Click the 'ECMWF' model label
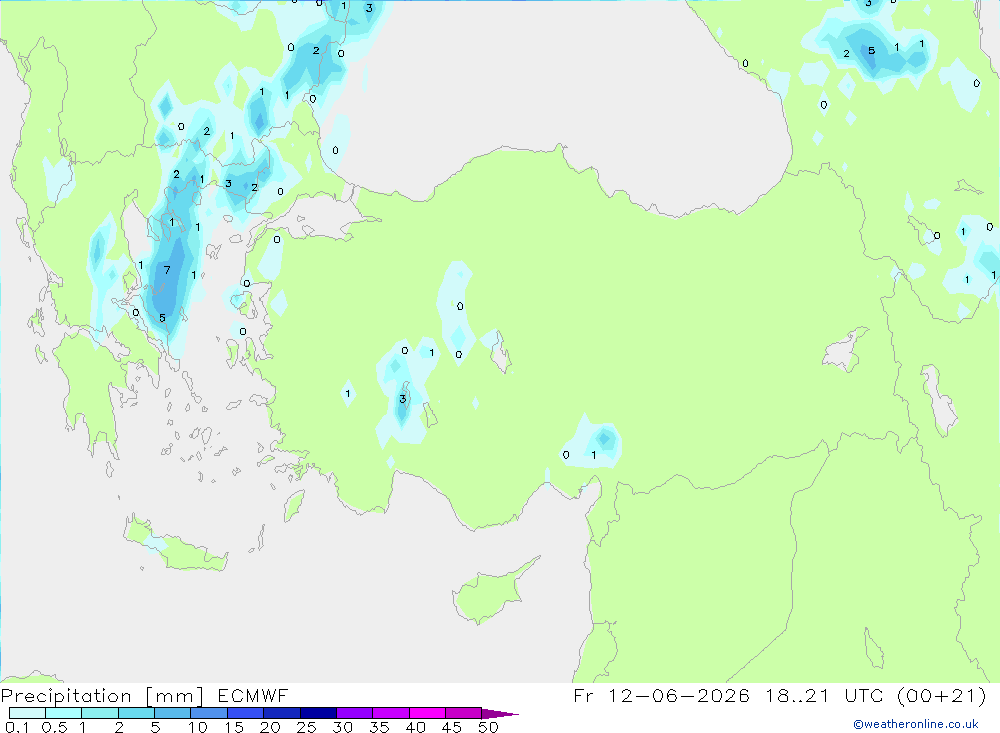Viewport: 1000px width, 733px height. click(253, 695)
